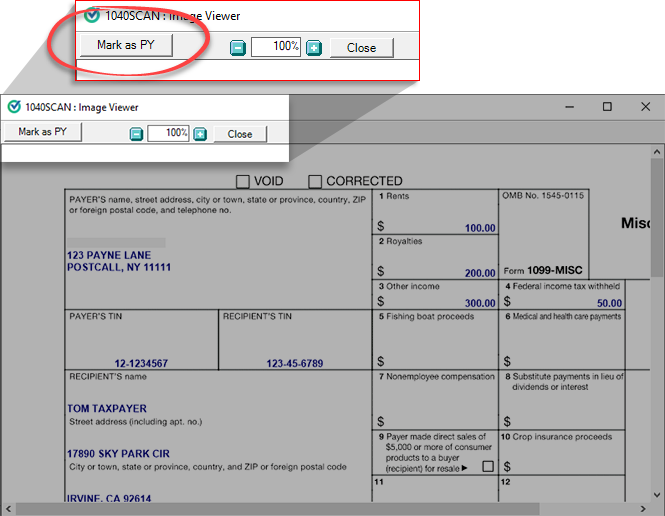The height and width of the screenshot is (516, 665).
Task: Check the CORRECTED box on the form
Action: [315, 181]
